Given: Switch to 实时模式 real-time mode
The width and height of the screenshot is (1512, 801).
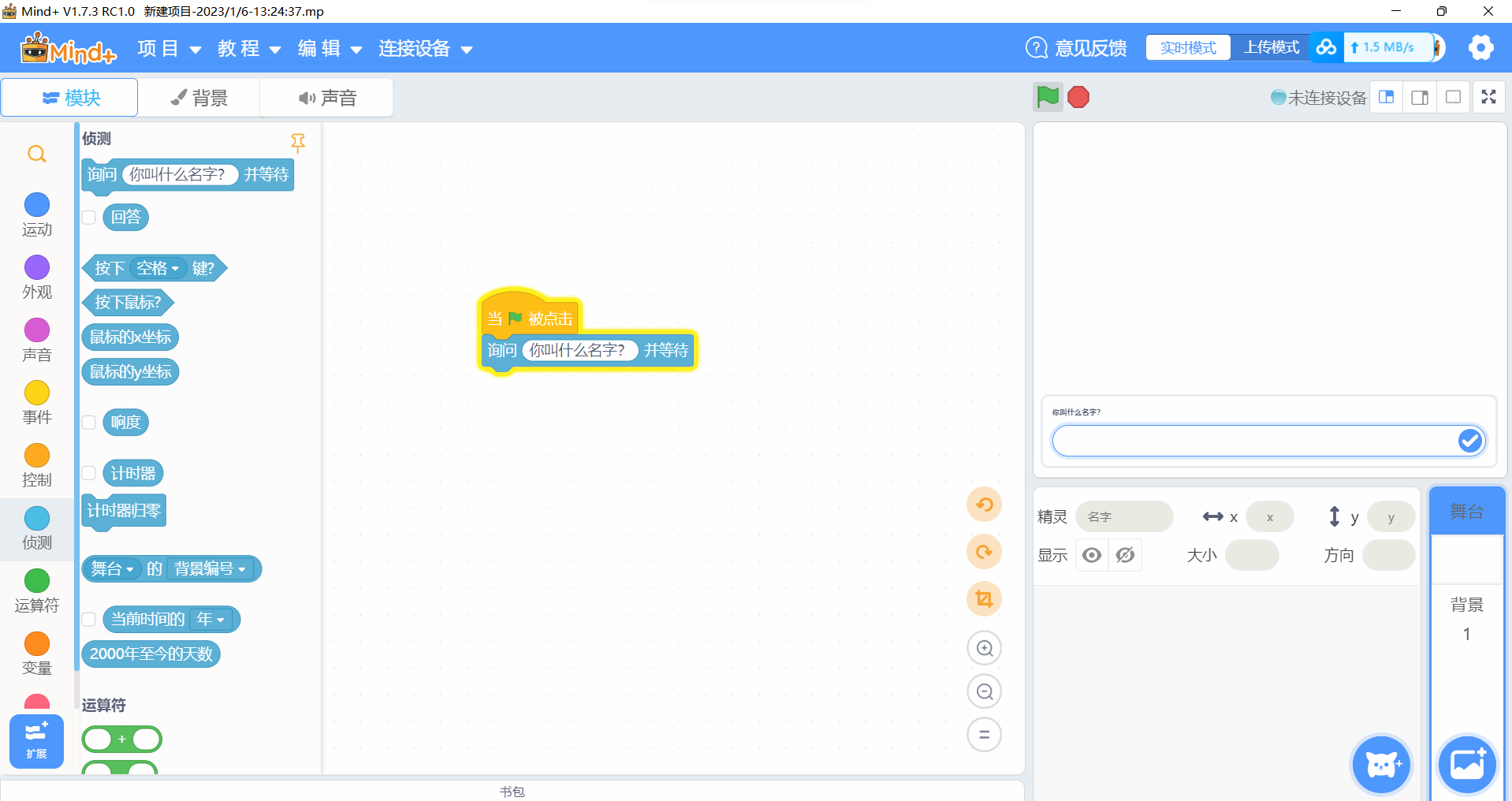Looking at the screenshot, I should (x=1188, y=47).
